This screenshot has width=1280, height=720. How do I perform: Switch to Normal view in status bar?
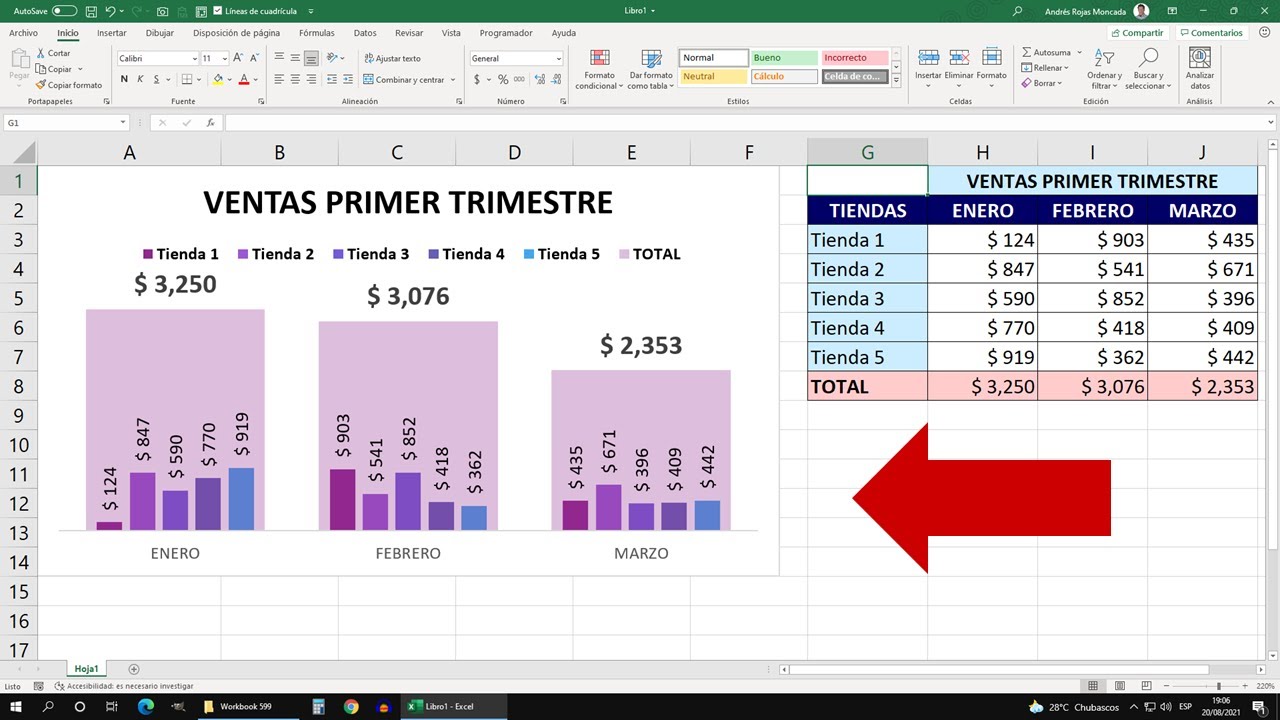[x=1093, y=686]
